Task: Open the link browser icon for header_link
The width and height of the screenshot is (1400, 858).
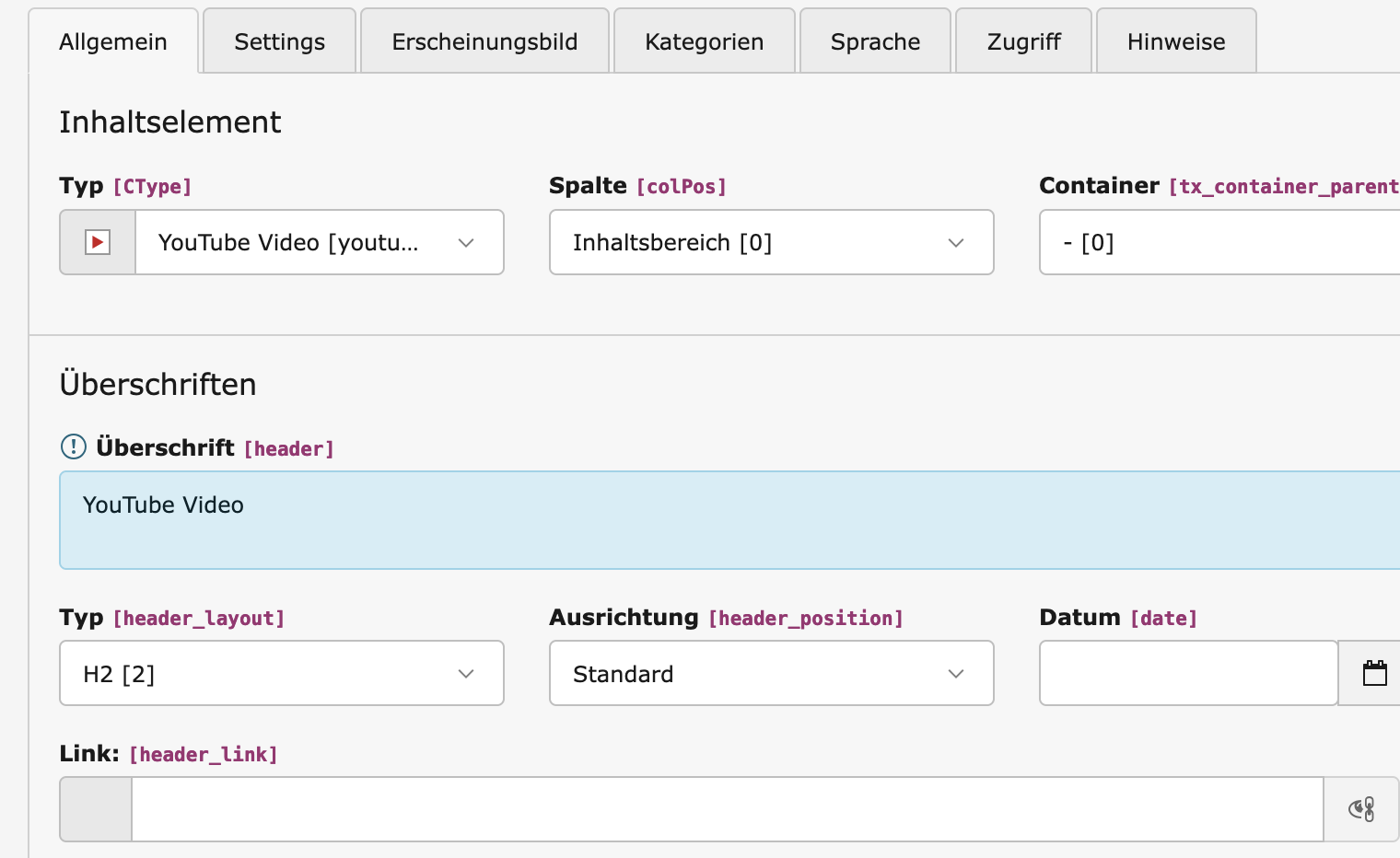Action: coord(1361,809)
